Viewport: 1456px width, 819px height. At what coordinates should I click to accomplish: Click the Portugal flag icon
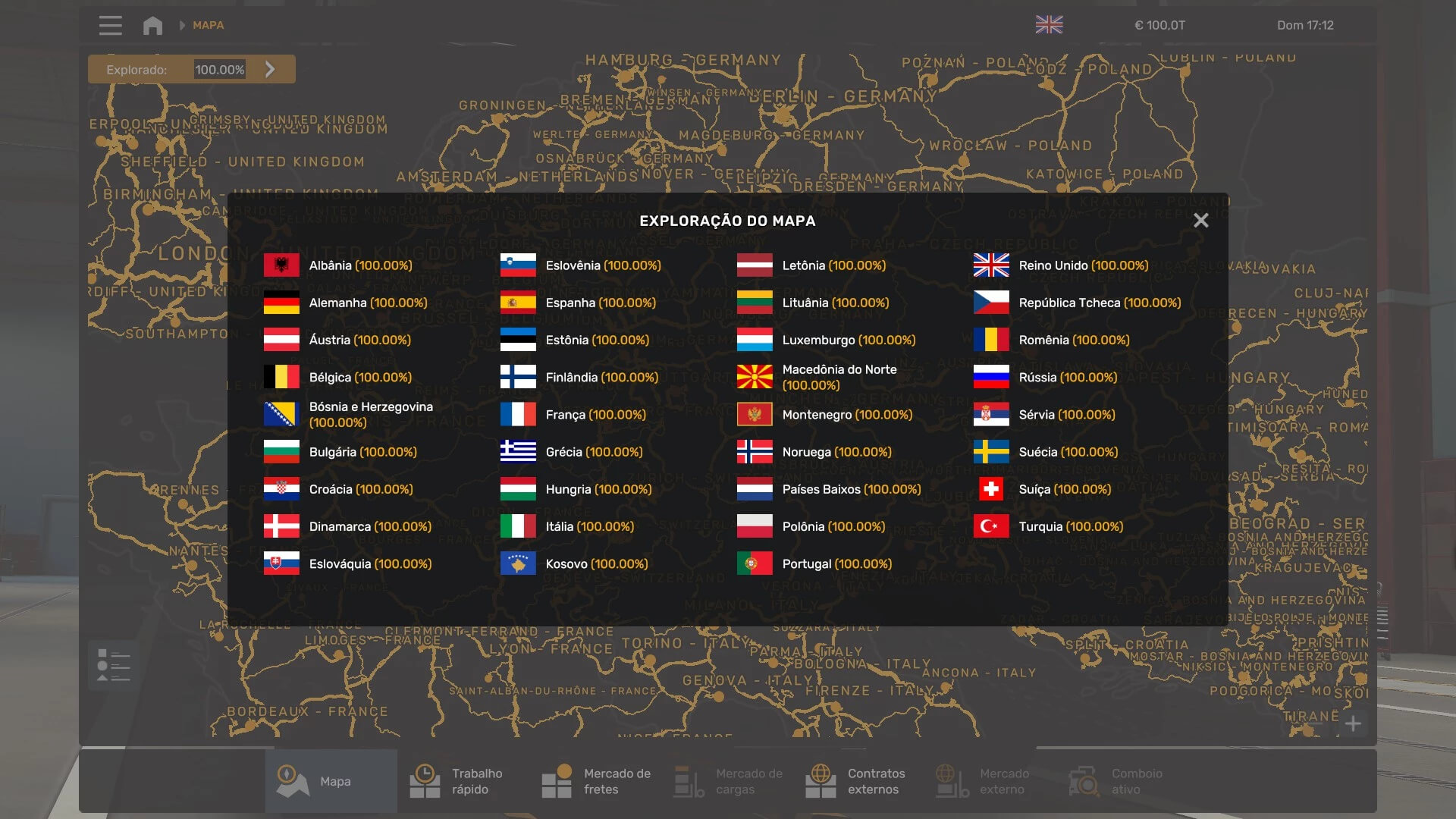coord(755,563)
